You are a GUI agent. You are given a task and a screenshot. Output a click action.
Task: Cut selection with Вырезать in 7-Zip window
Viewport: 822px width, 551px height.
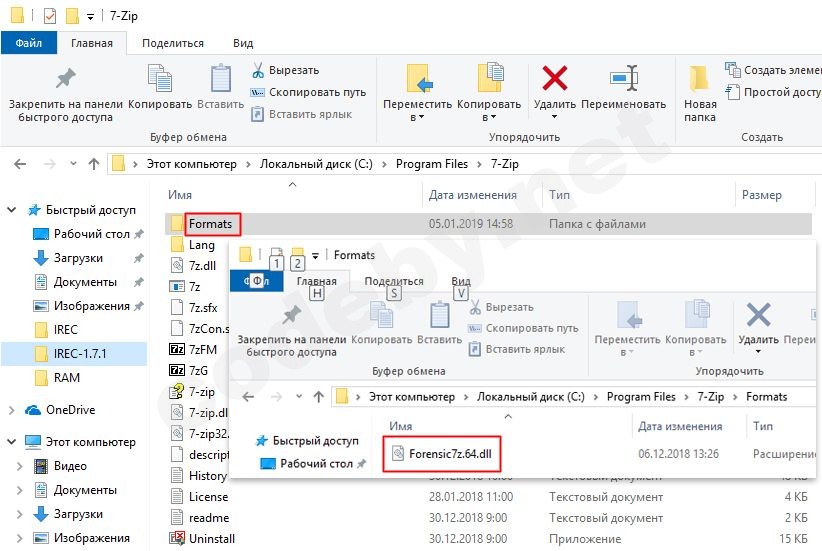point(286,70)
